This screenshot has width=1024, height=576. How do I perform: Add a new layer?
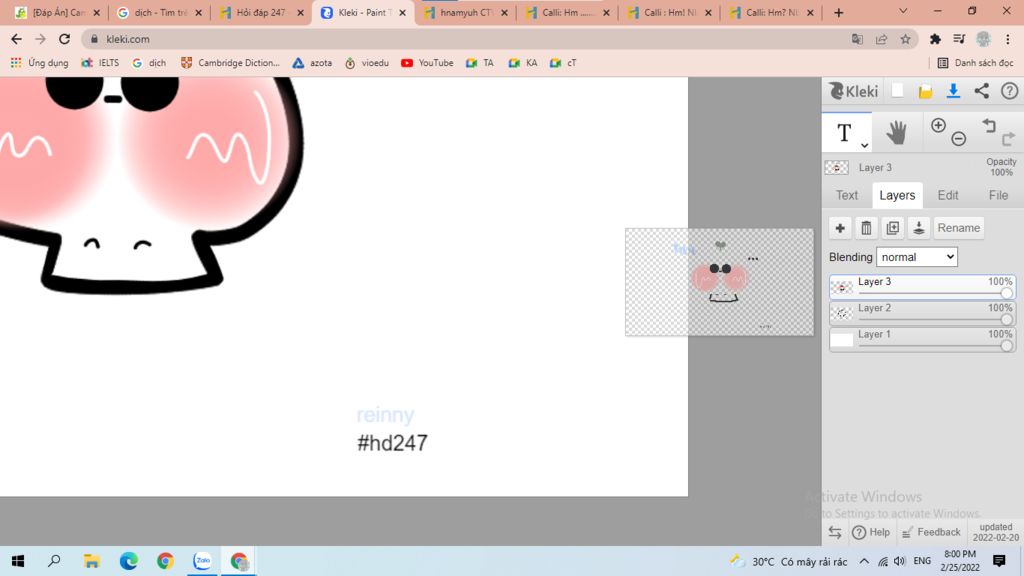tap(840, 228)
